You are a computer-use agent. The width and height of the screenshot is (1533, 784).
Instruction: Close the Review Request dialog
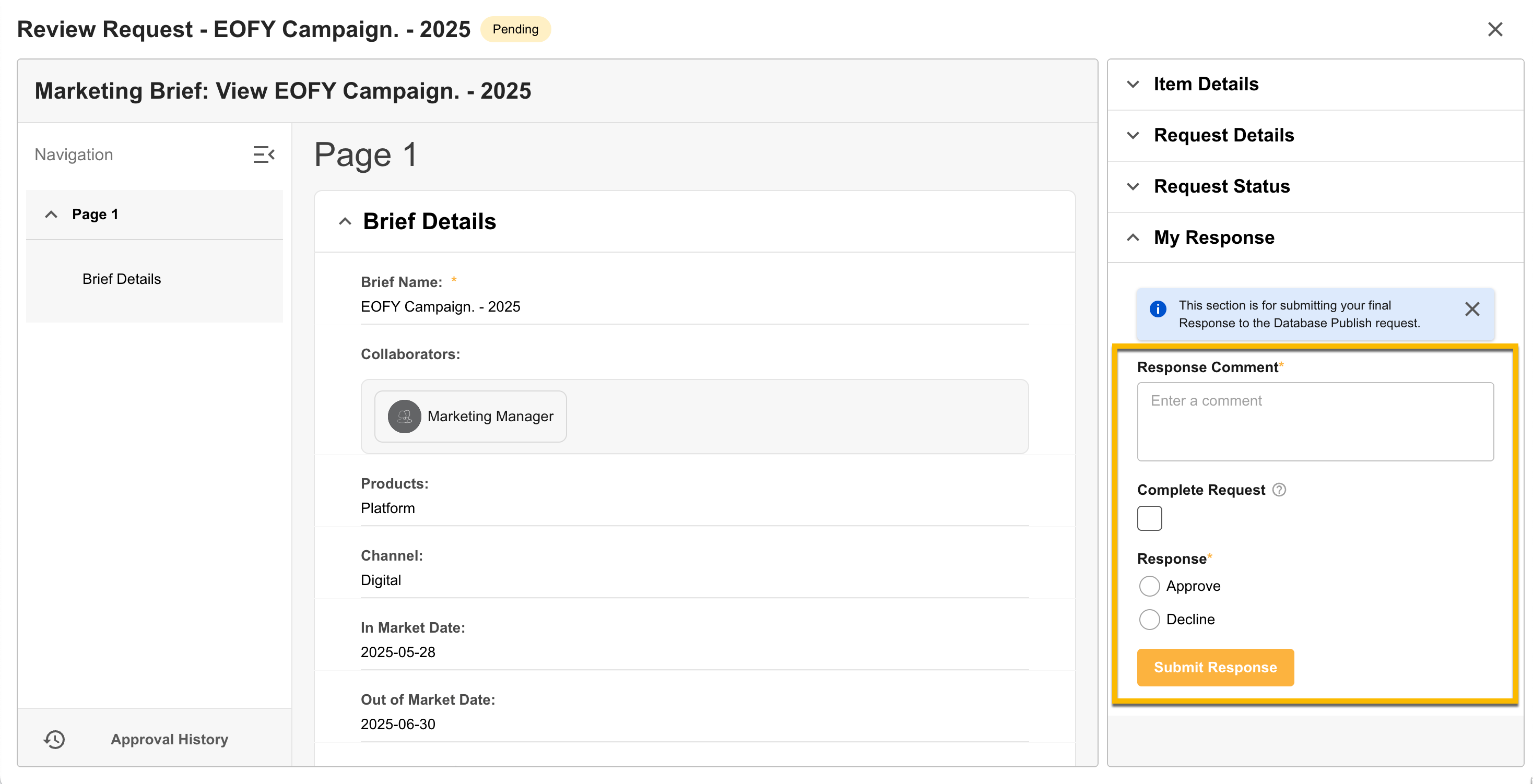tap(1494, 29)
